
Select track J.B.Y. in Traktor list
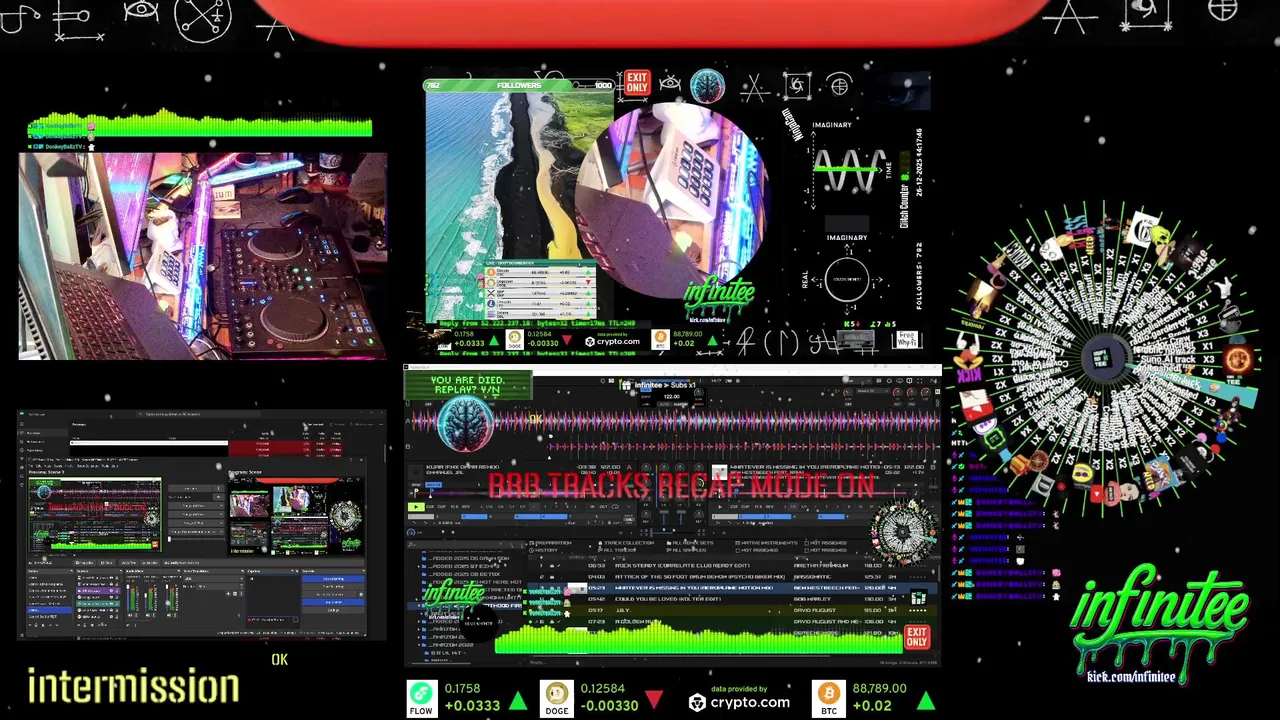734,610
